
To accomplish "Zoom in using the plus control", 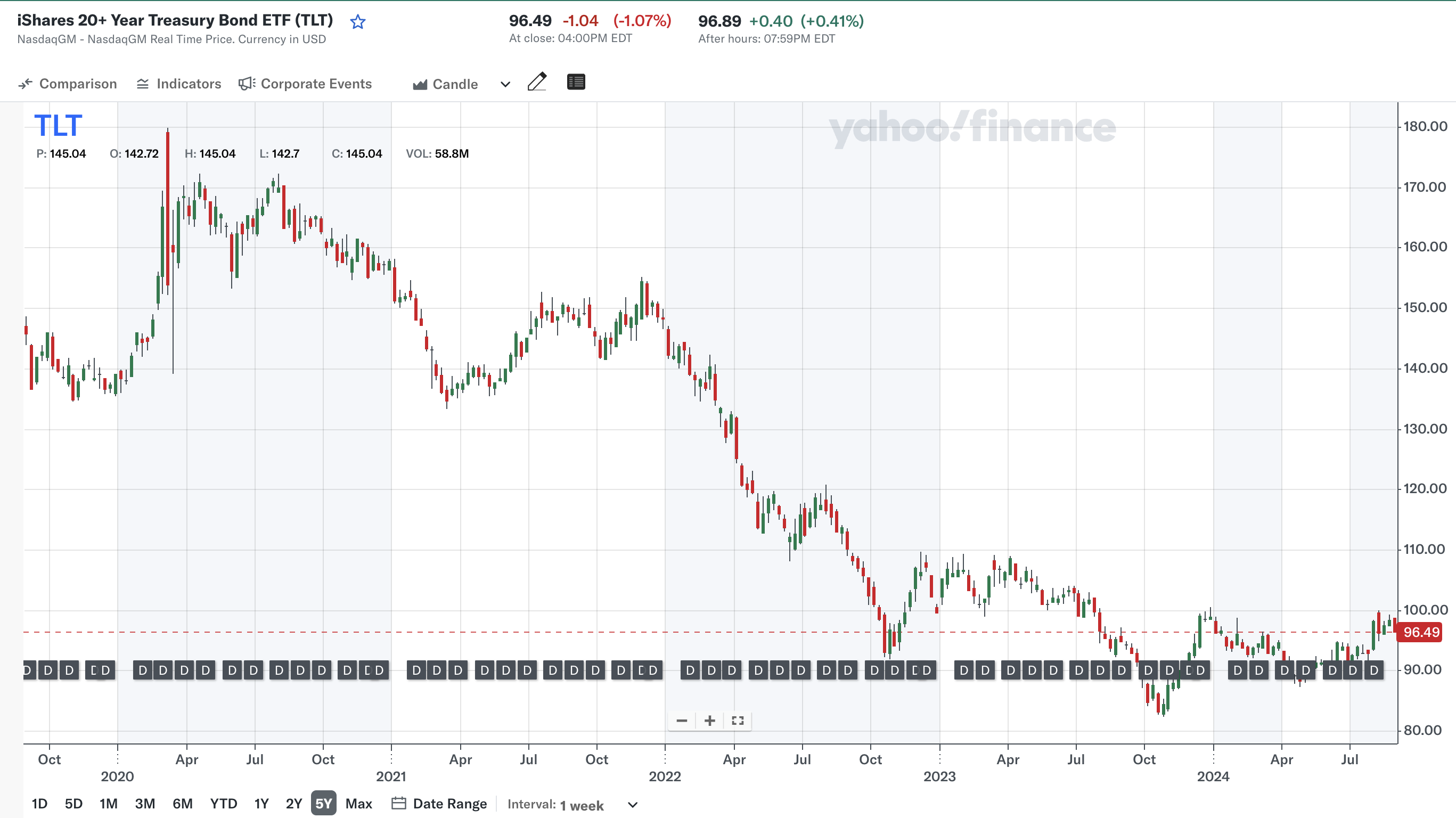I will click(x=709, y=721).
